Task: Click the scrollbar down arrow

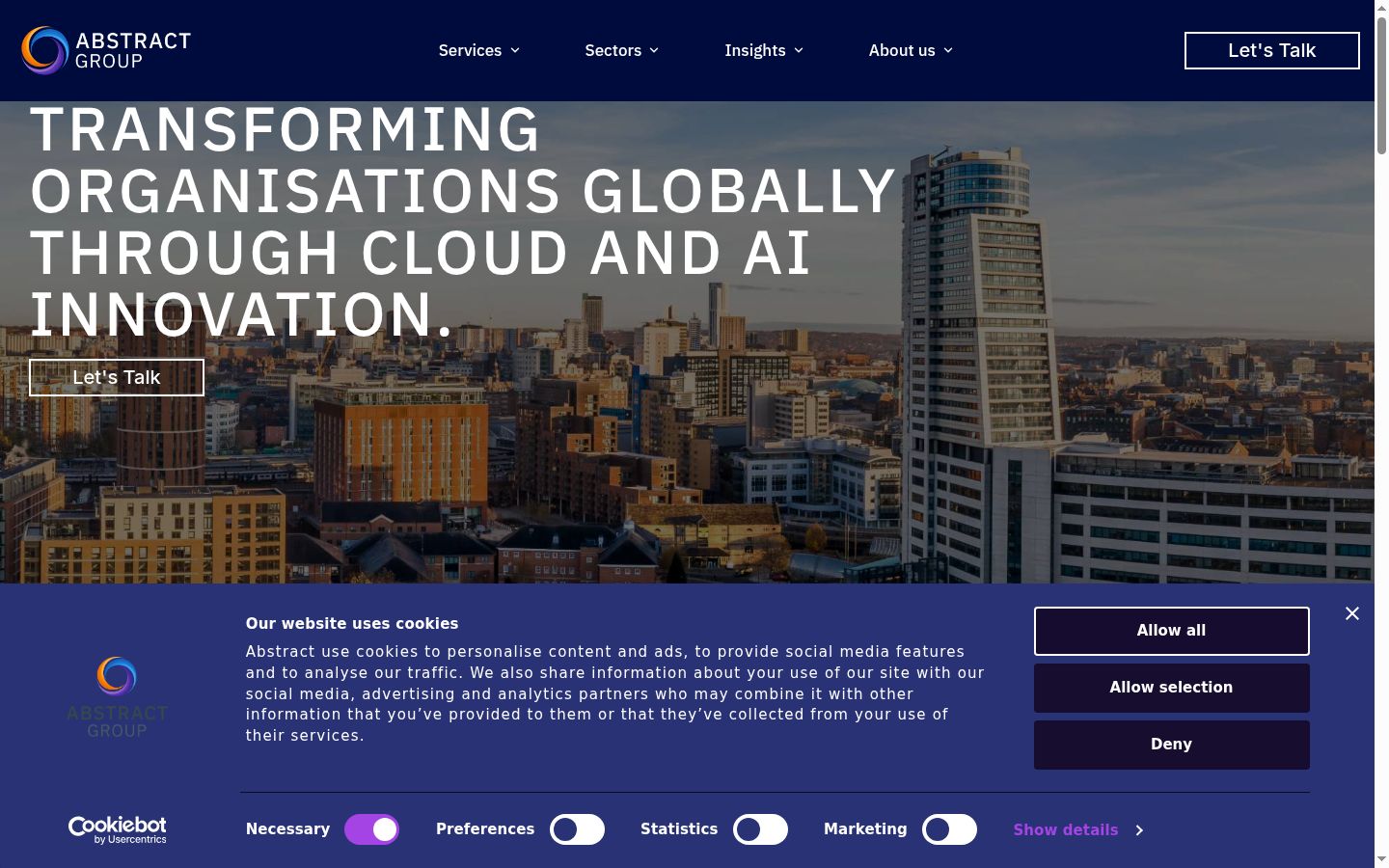Action: (x=1381, y=859)
